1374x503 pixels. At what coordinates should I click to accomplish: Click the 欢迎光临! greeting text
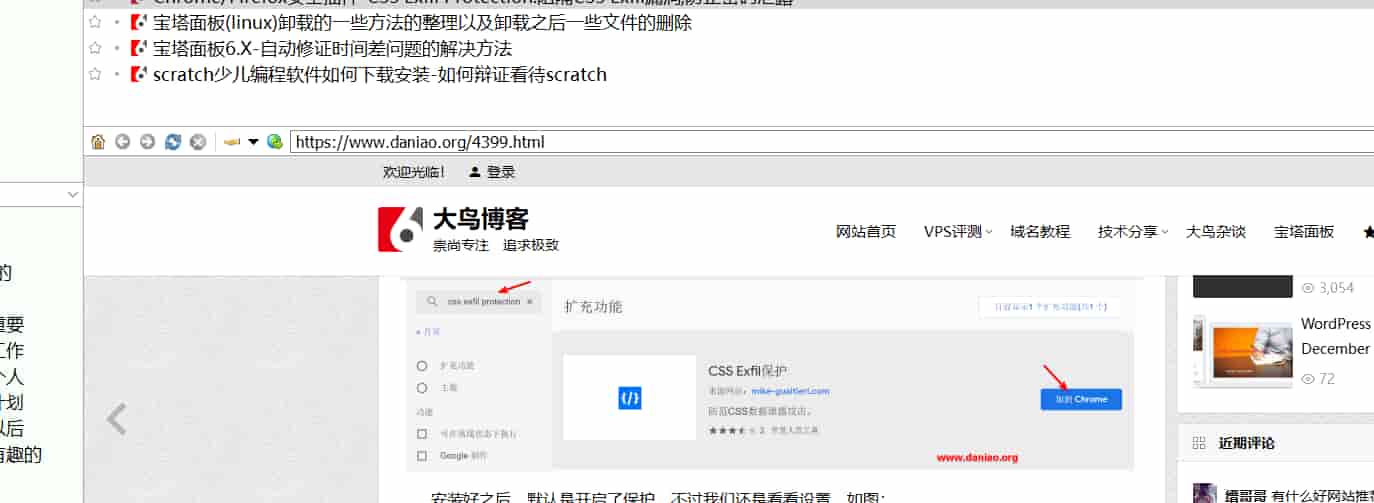click(415, 172)
